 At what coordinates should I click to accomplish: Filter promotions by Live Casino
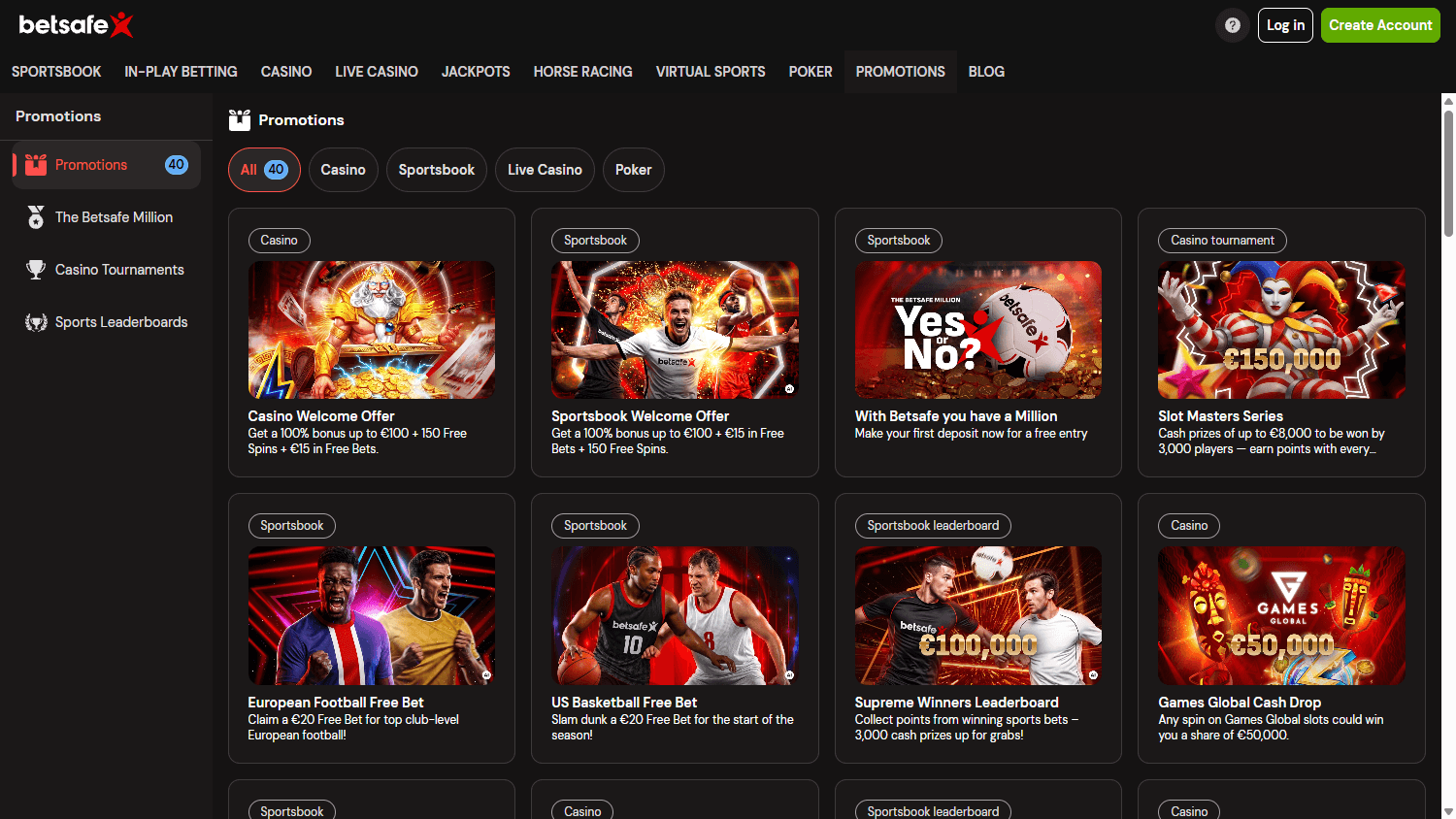point(545,170)
